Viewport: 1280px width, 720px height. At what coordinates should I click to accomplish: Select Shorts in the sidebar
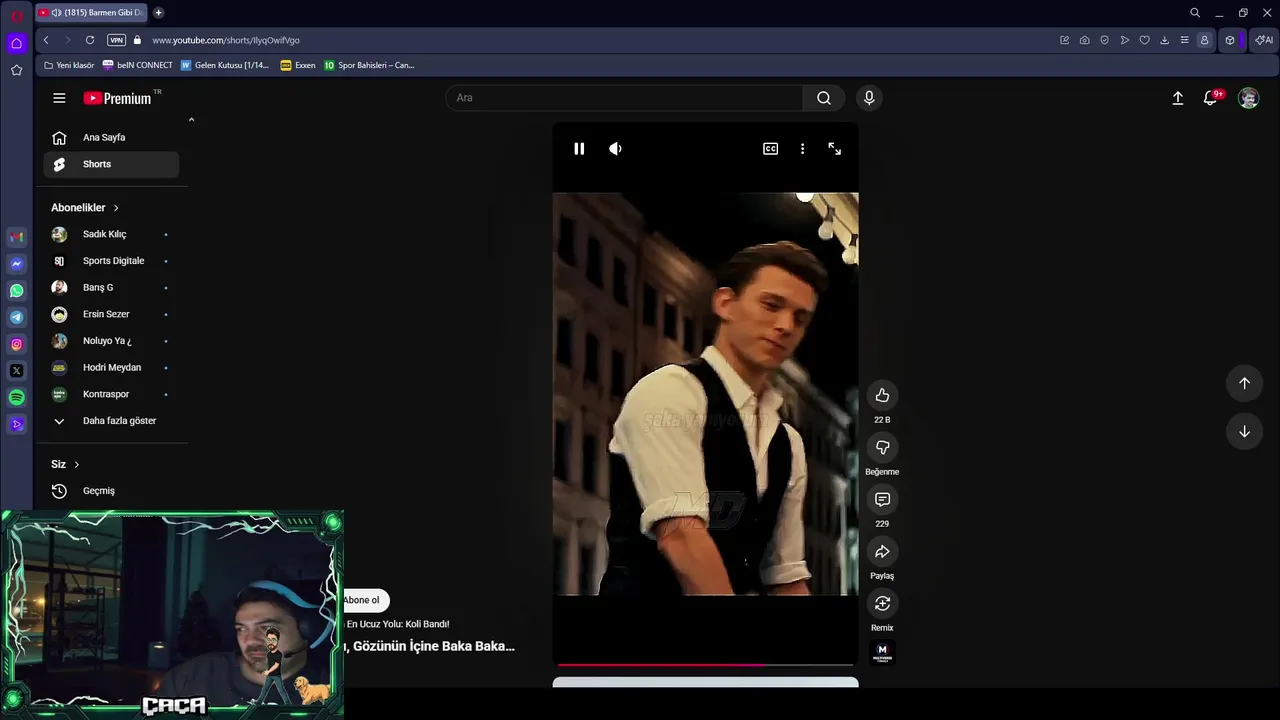click(111, 164)
